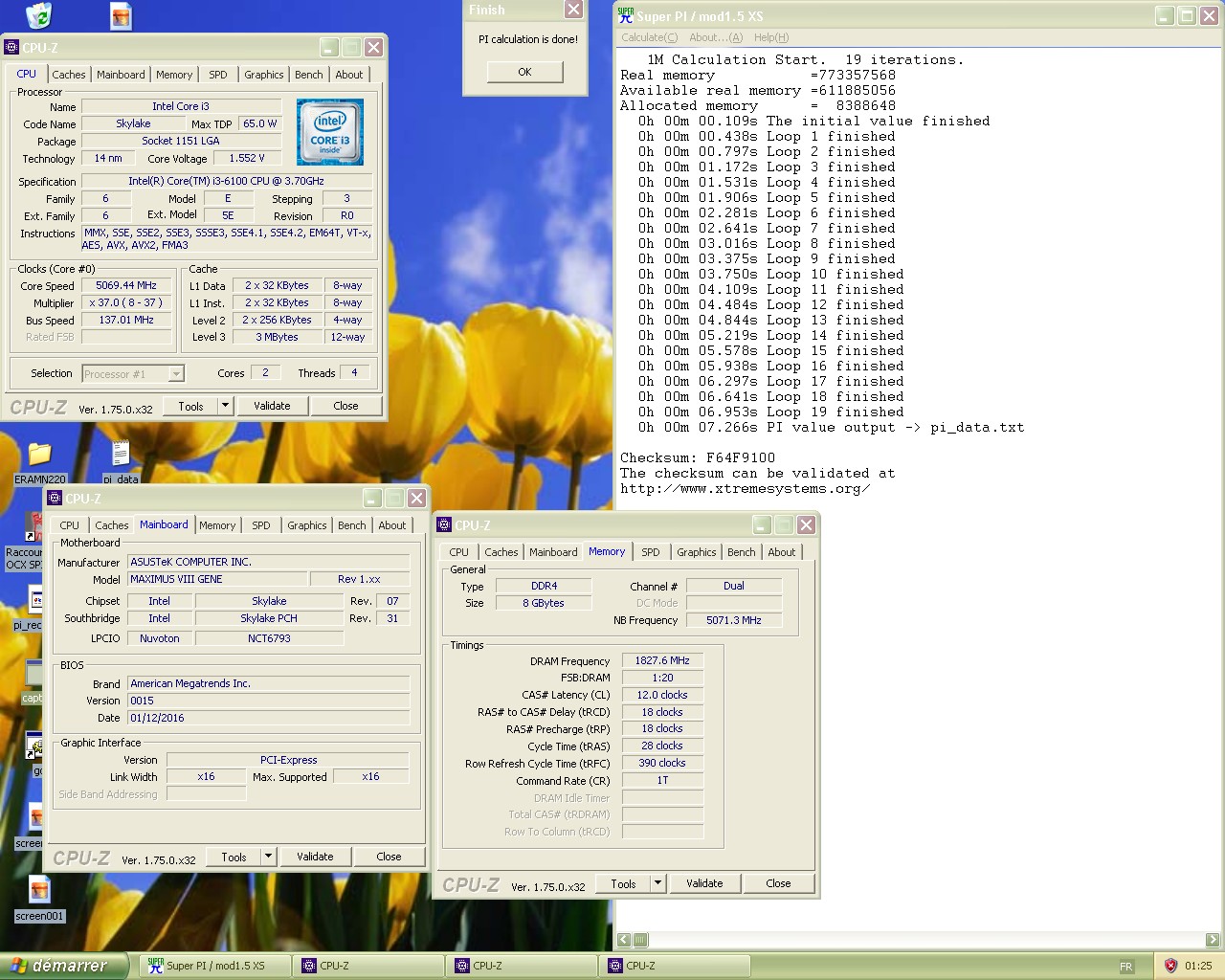Open the Recycle Bin desktop icon
Image resolution: width=1225 pixels, height=980 pixels.
pos(38,15)
